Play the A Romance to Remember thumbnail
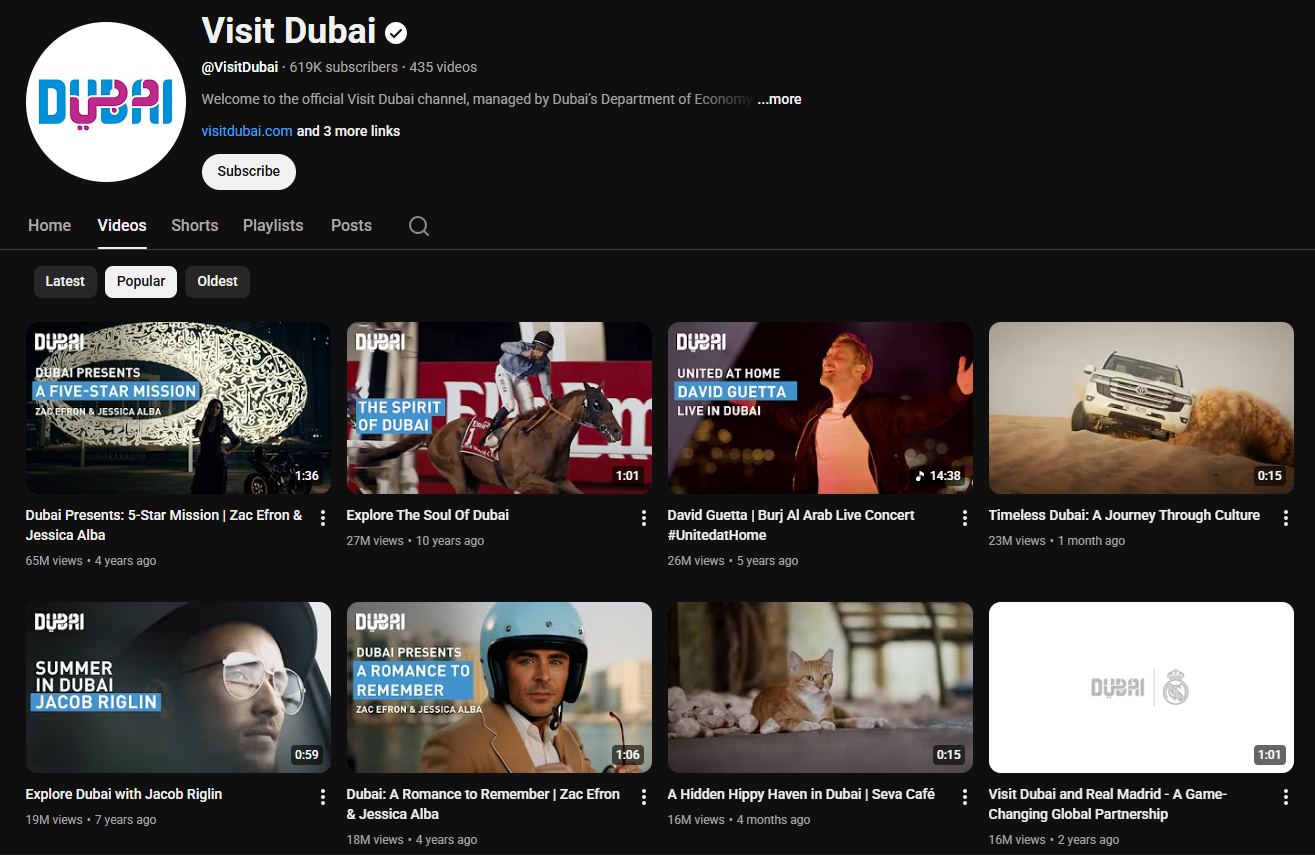The image size is (1315, 855). 499,687
